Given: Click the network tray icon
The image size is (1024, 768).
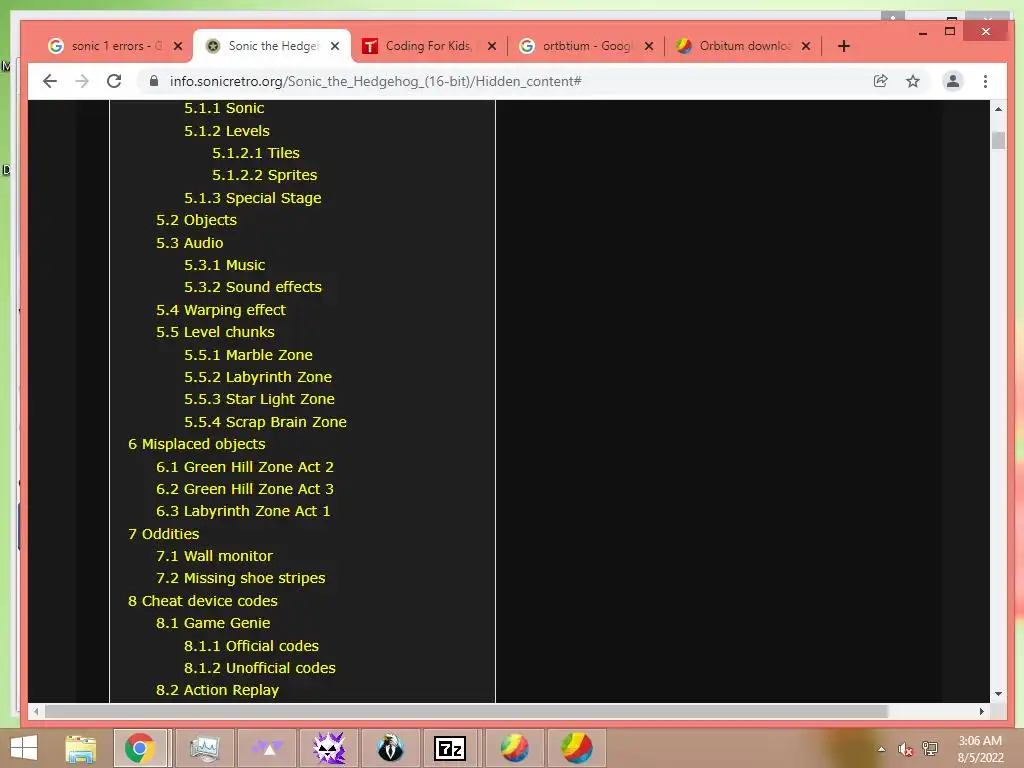Looking at the screenshot, I should (x=930, y=749).
